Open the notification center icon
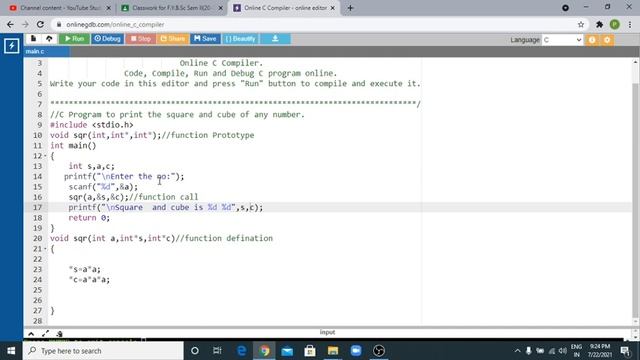The width and height of the screenshot is (640, 360). (x=625, y=351)
